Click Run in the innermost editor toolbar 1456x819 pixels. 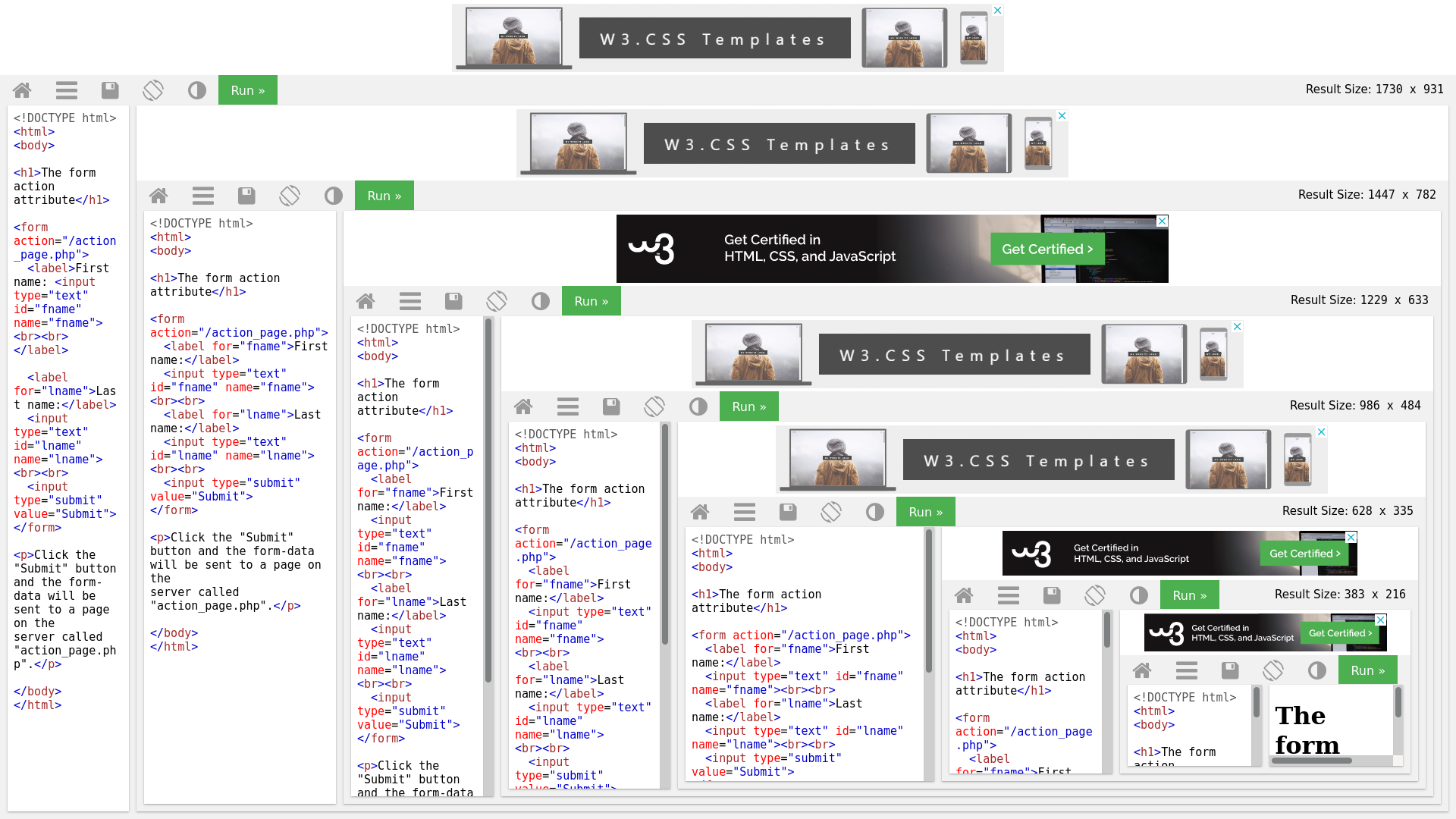click(1368, 670)
